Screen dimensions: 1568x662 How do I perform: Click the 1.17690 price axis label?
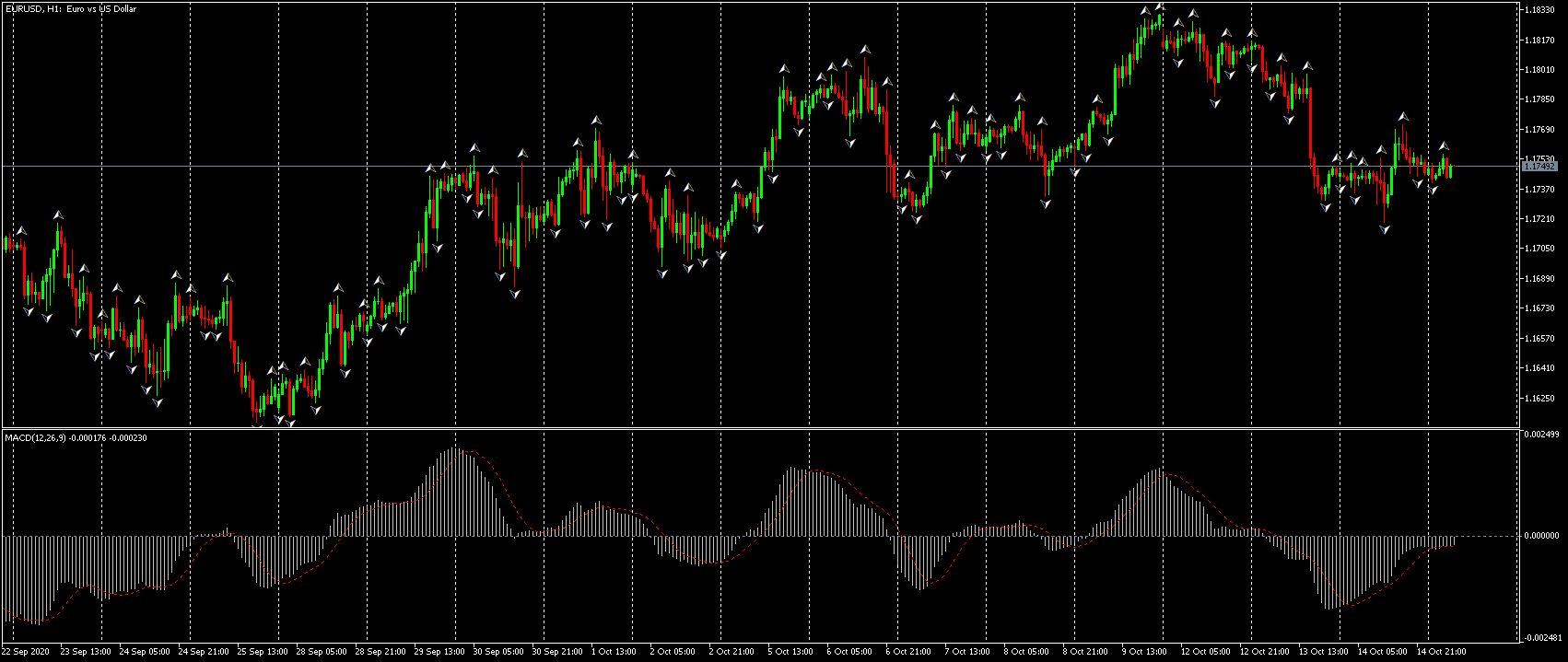click(x=1539, y=130)
